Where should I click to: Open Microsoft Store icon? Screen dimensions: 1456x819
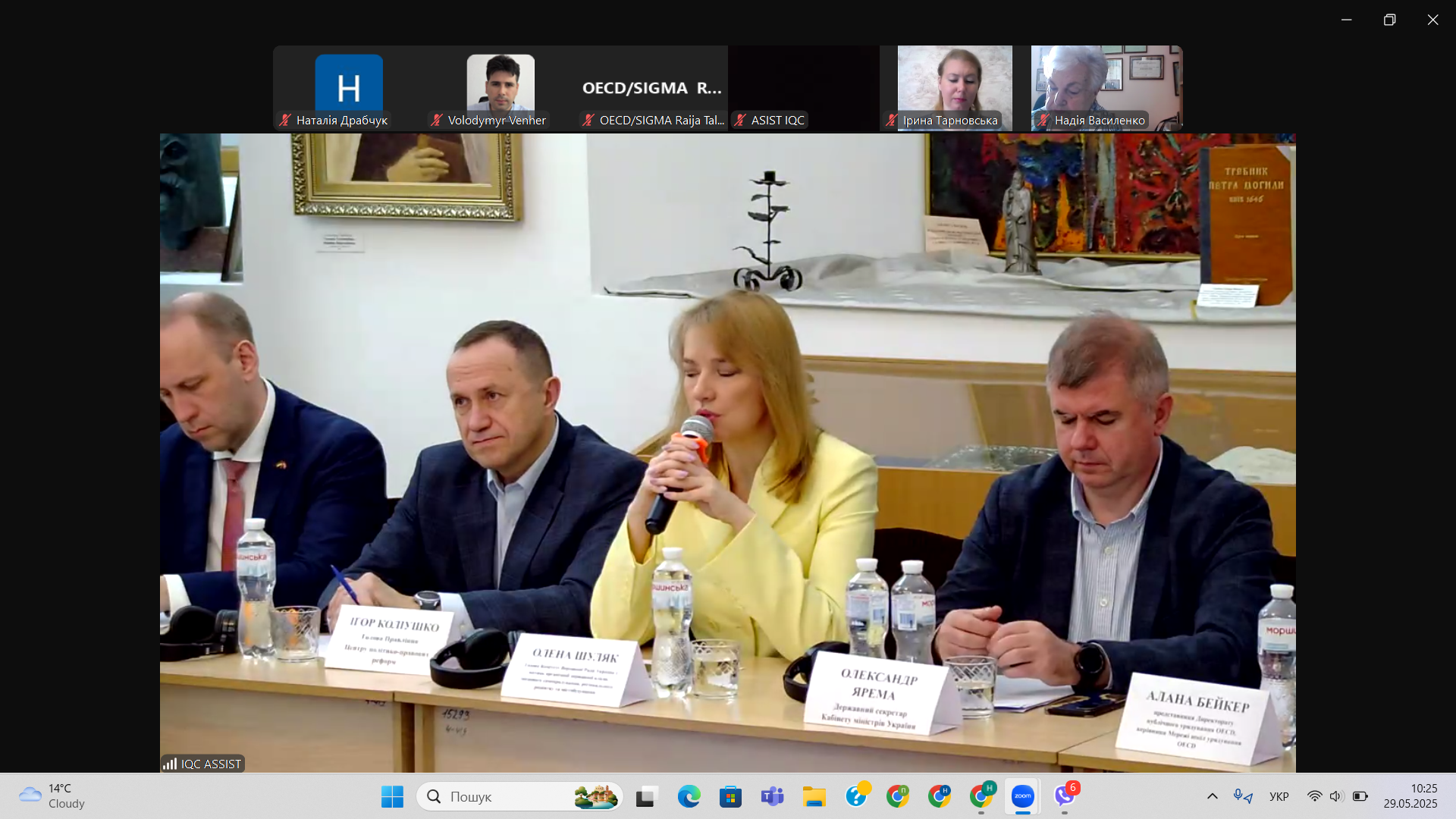[x=730, y=796]
